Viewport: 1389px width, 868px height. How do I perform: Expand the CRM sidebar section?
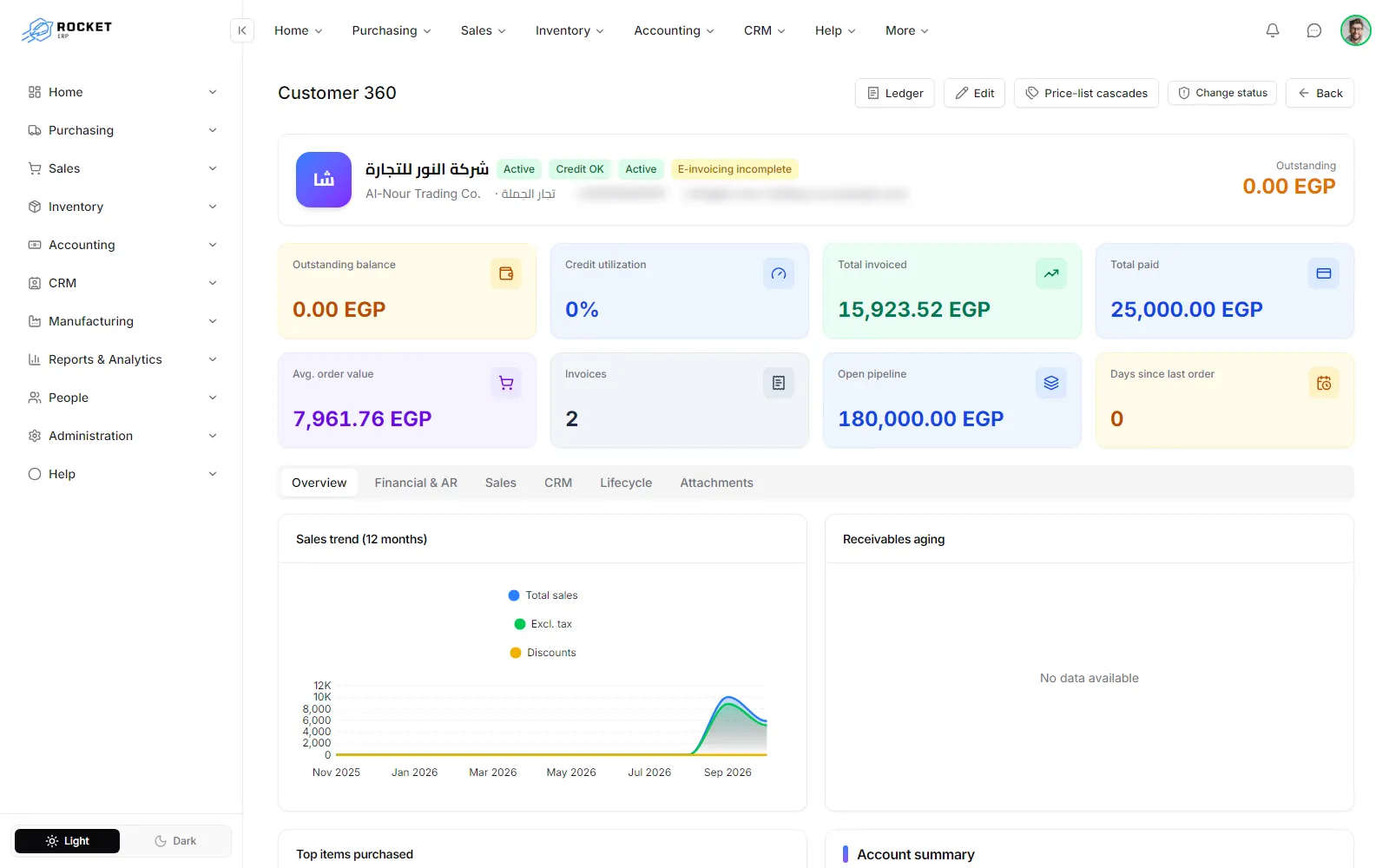[x=122, y=283]
